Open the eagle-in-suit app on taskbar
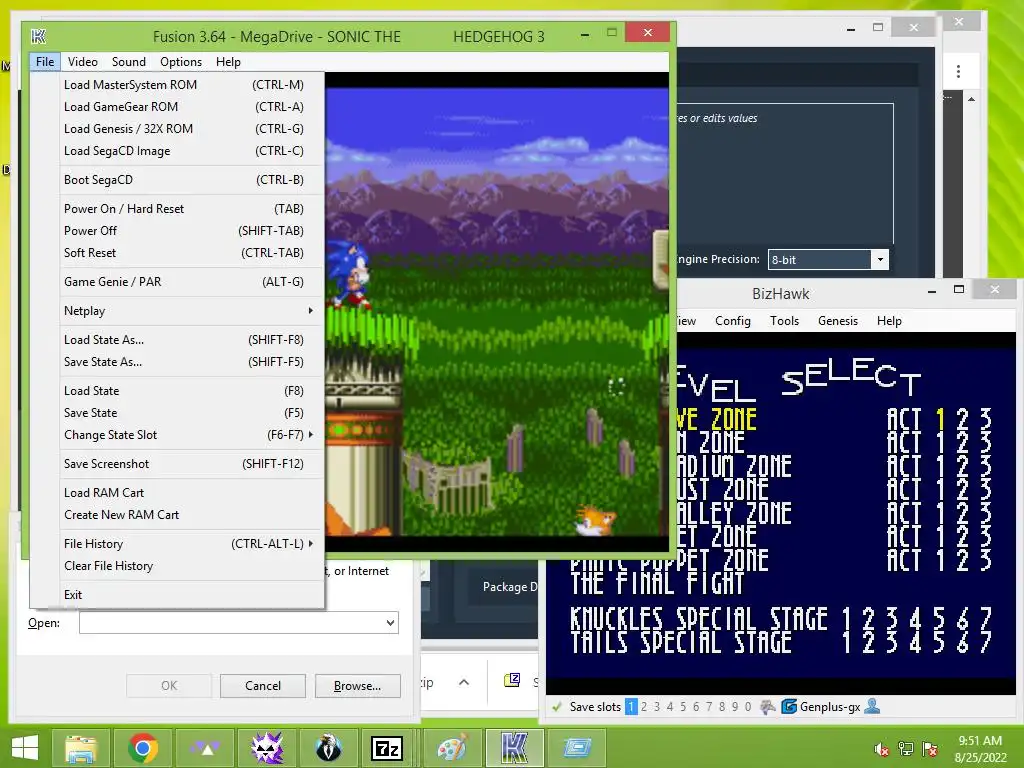Image resolution: width=1024 pixels, height=768 pixels. click(x=328, y=748)
